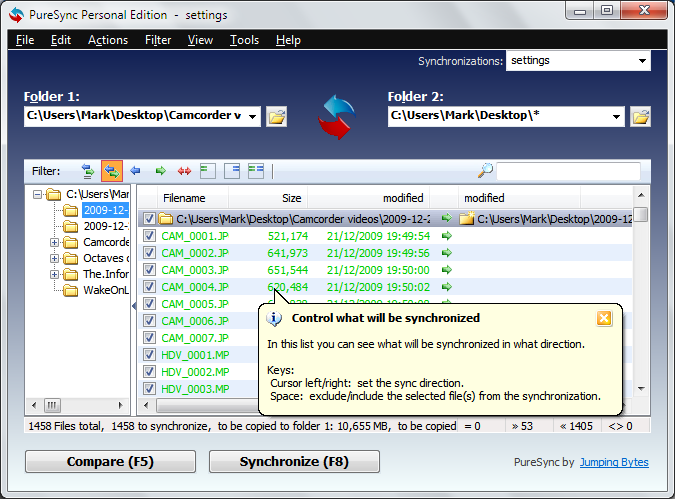The width and height of the screenshot is (675, 499).
Task: Expand the Camcorde folder tree node
Action: tap(54, 242)
